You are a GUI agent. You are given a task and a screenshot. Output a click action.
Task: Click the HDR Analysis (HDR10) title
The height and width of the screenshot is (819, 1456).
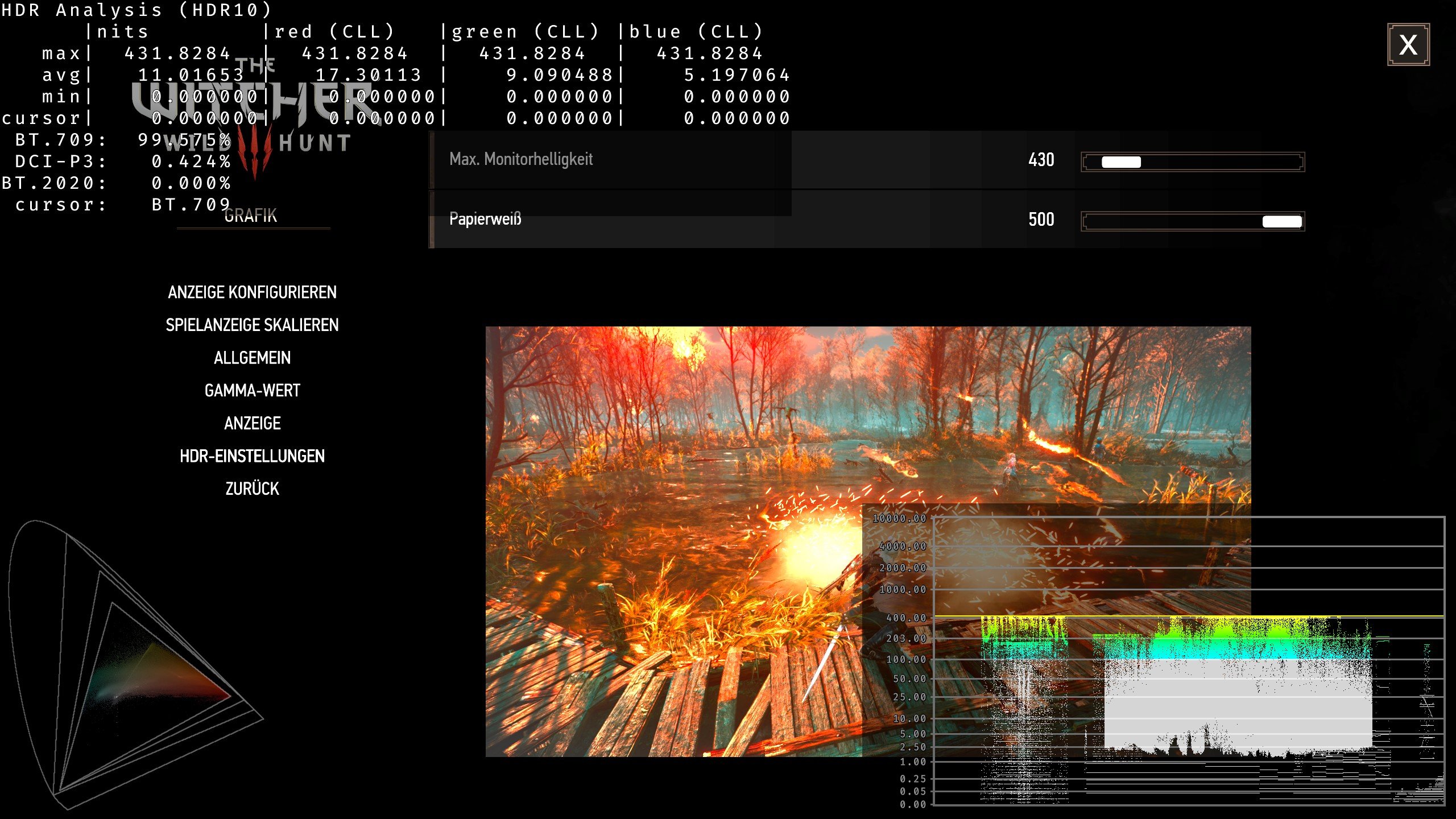click(136, 10)
